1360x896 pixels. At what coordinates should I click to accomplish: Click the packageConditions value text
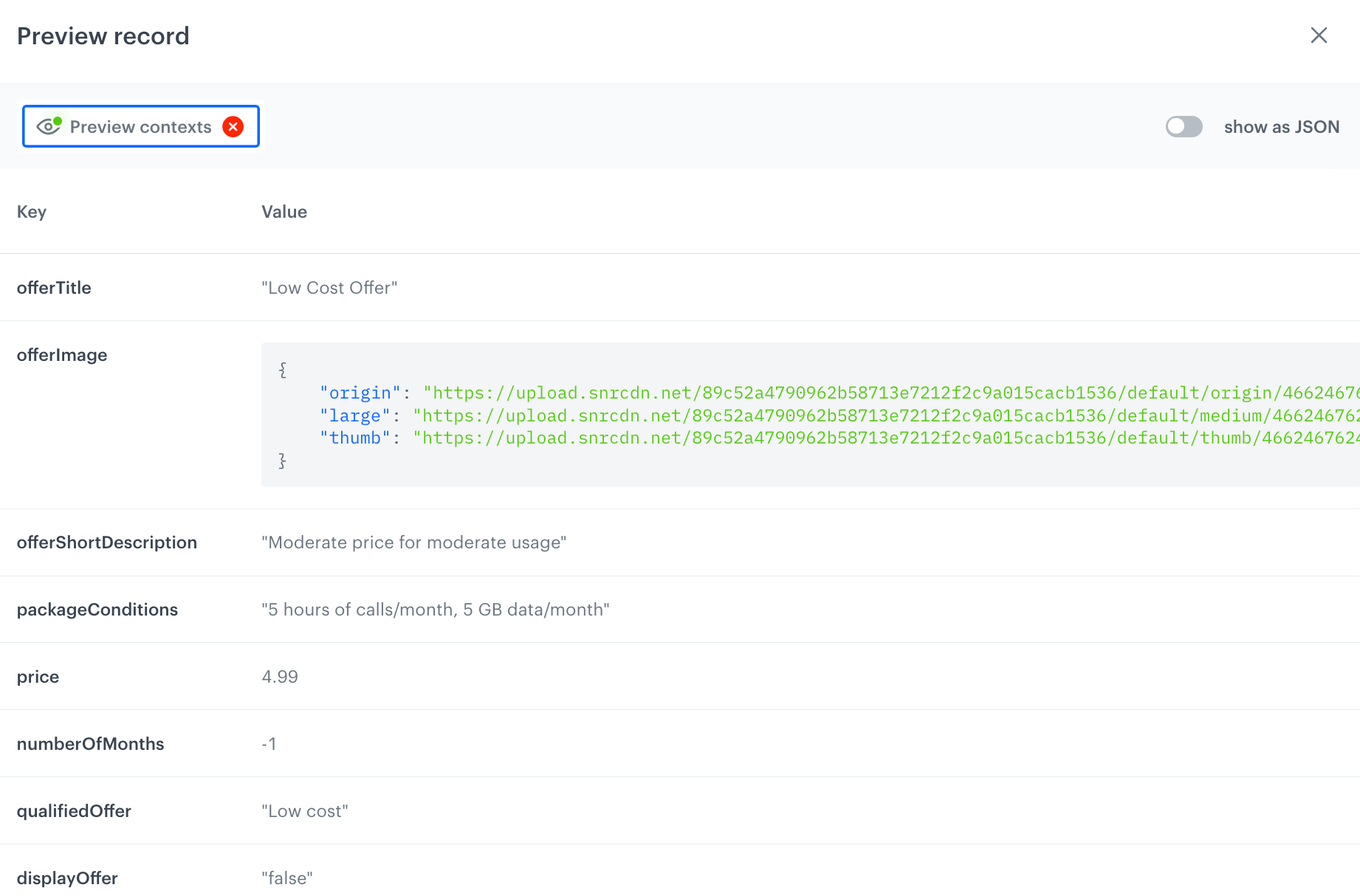pyautogui.click(x=436, y=610)
